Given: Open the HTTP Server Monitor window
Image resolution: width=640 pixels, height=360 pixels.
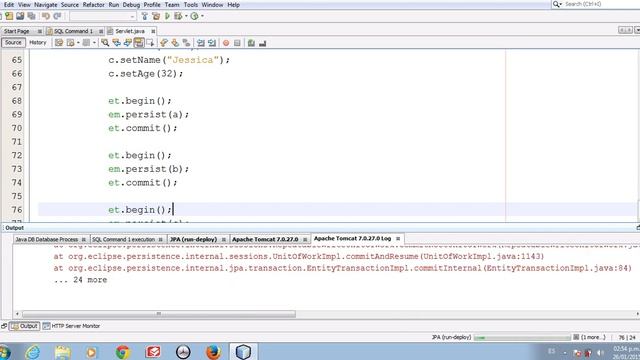Looking at the screenshot, I should [72, 326].
